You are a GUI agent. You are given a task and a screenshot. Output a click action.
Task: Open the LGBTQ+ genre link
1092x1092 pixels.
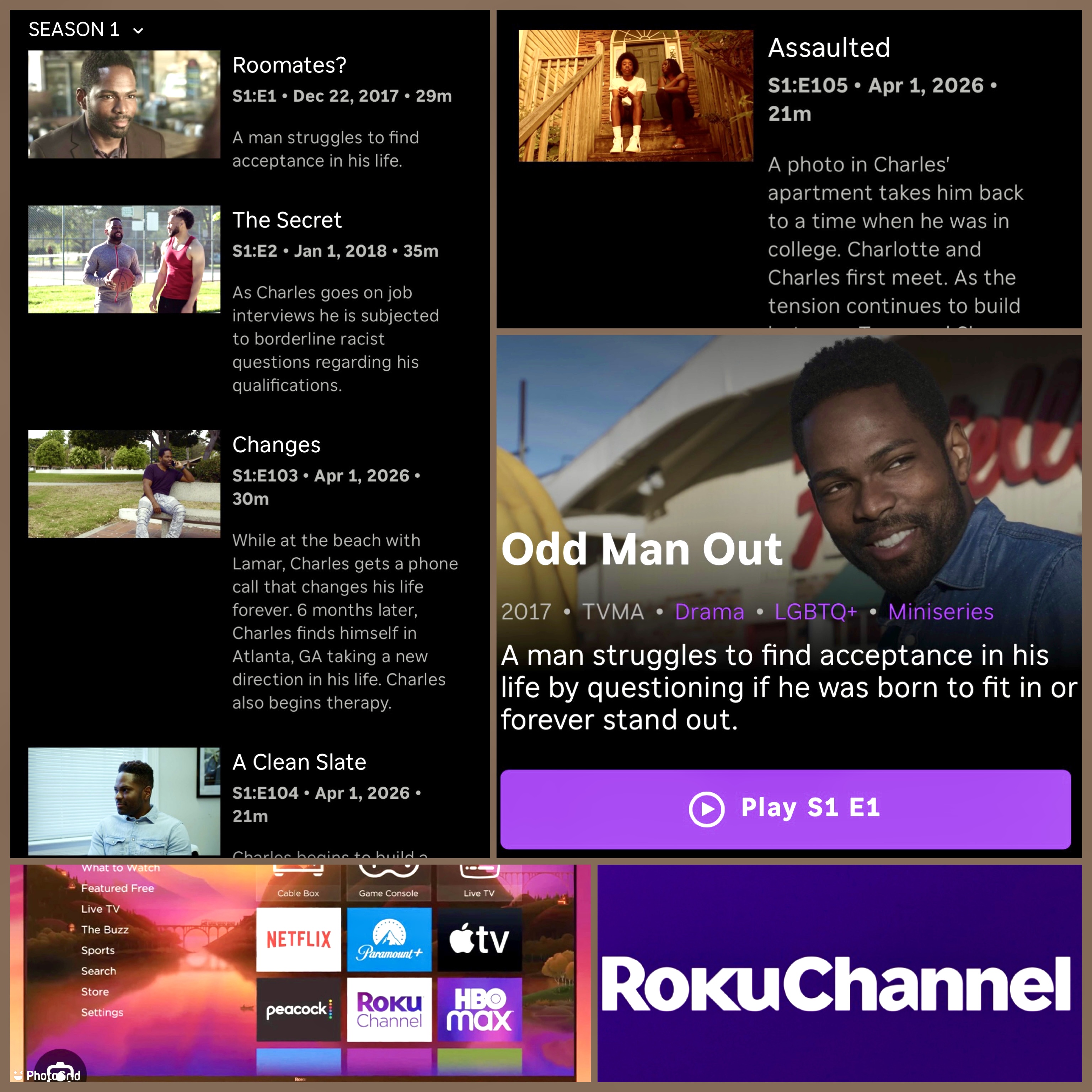(815, 611)
